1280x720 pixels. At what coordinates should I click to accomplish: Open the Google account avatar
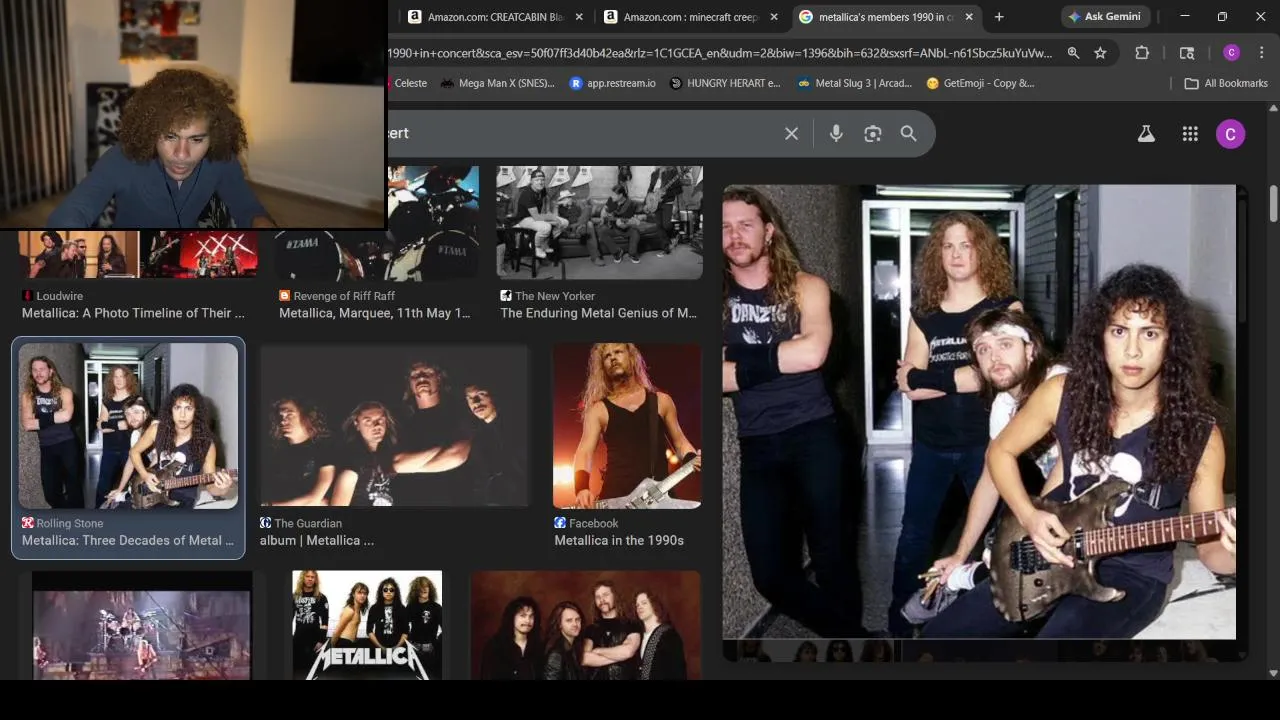[x=1231, y=133]
